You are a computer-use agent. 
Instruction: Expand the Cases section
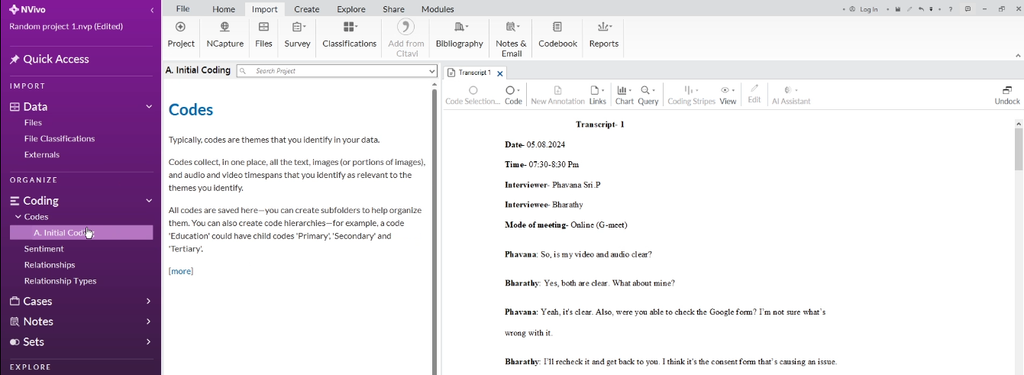coord(149,301)
